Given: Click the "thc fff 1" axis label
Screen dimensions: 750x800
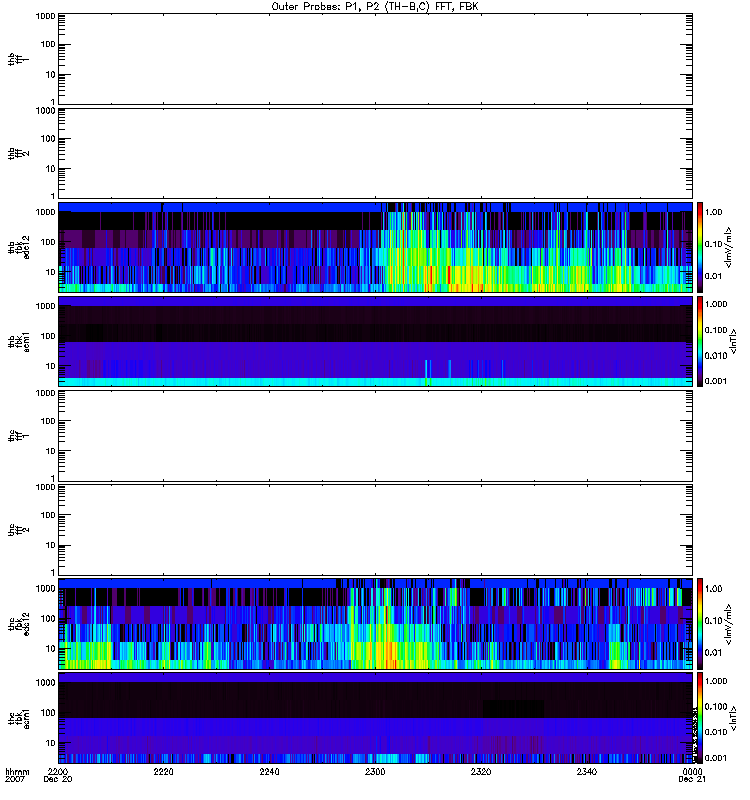Looking at the screenshot, I should (18, 436).
